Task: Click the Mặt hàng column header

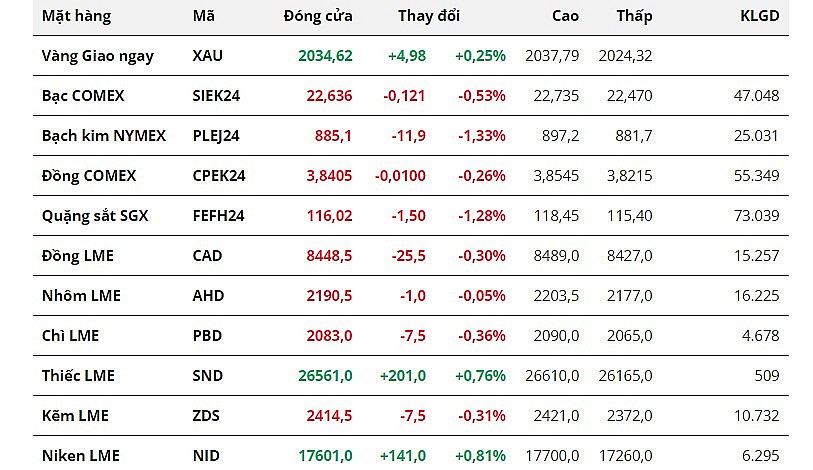Action: point(77,16)
